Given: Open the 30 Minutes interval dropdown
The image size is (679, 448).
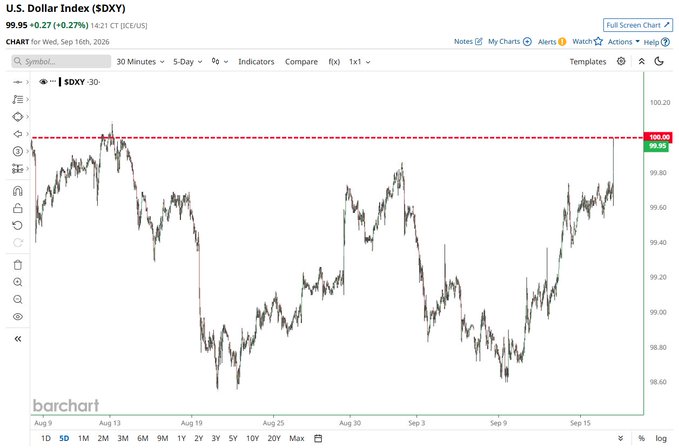Looking at the screenshot, I should click(x=140, y=61).
